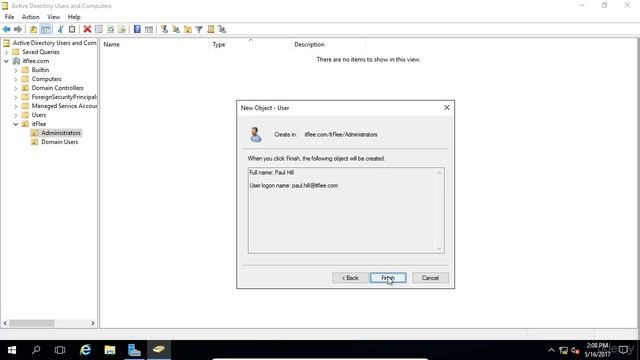
Task: Create a new group via toolbar icon
Action: [176, 29]
